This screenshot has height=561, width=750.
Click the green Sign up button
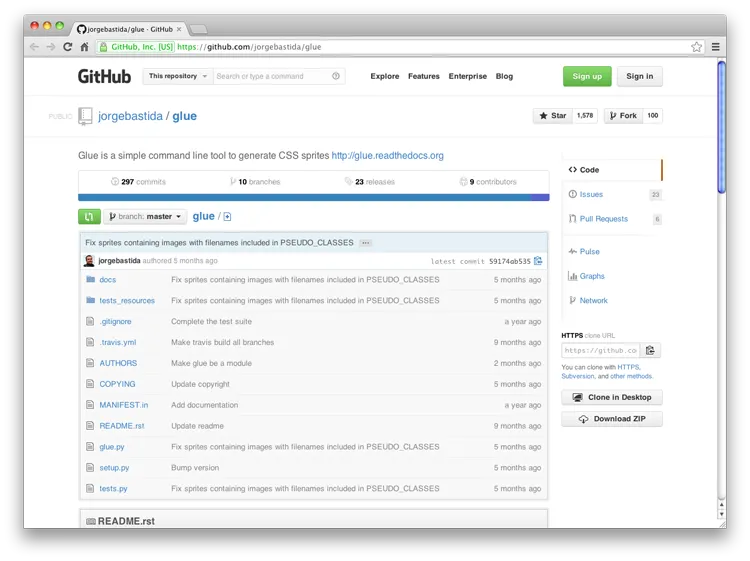587,77
